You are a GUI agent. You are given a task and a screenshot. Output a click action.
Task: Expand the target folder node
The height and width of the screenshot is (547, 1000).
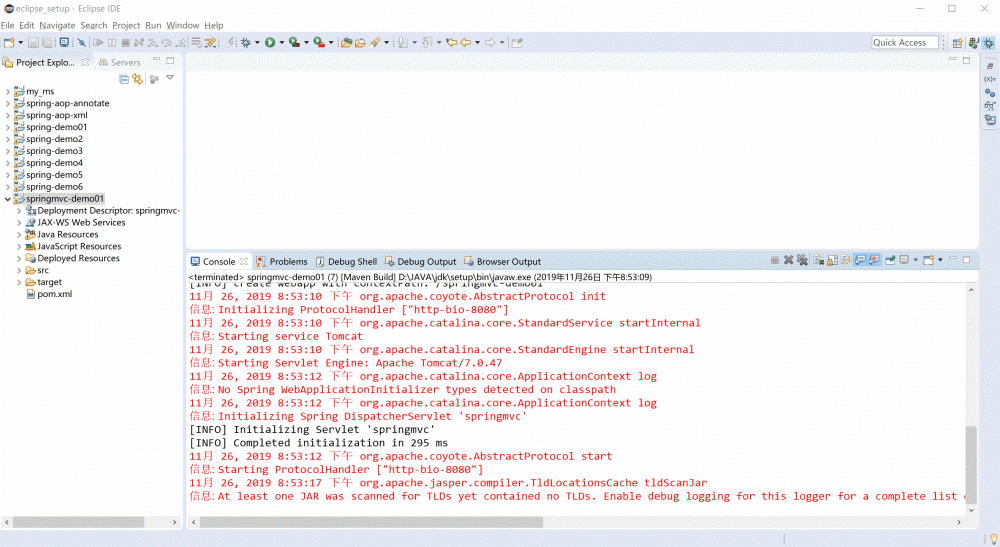tap(19, 282)
